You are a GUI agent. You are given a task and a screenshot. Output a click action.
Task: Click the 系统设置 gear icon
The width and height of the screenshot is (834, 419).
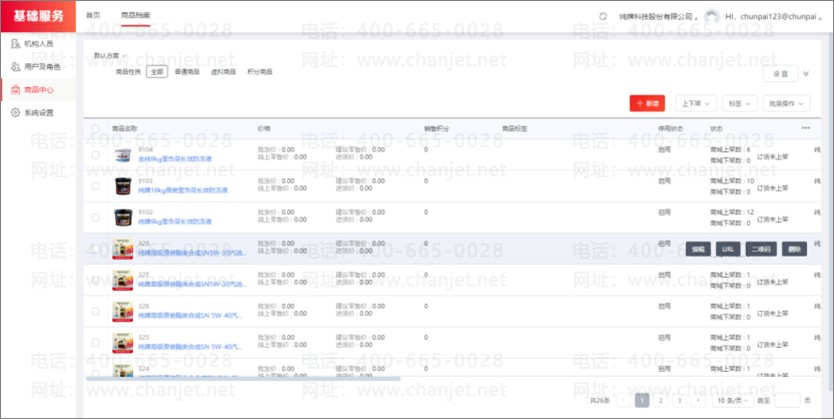15,112
